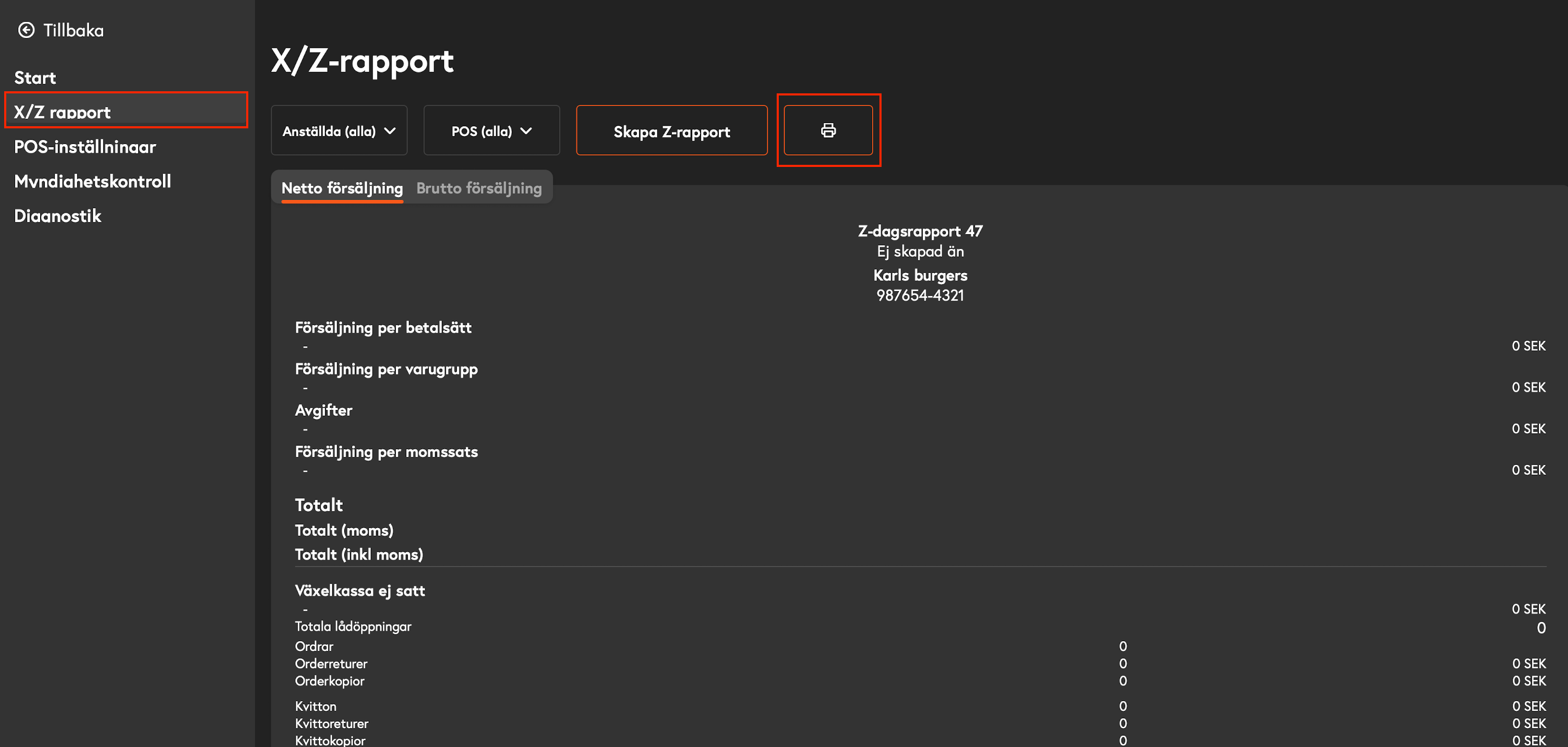Click the Ej skapad än text
The width and height of the screenshot is (1568, 747).
[920, 251]
